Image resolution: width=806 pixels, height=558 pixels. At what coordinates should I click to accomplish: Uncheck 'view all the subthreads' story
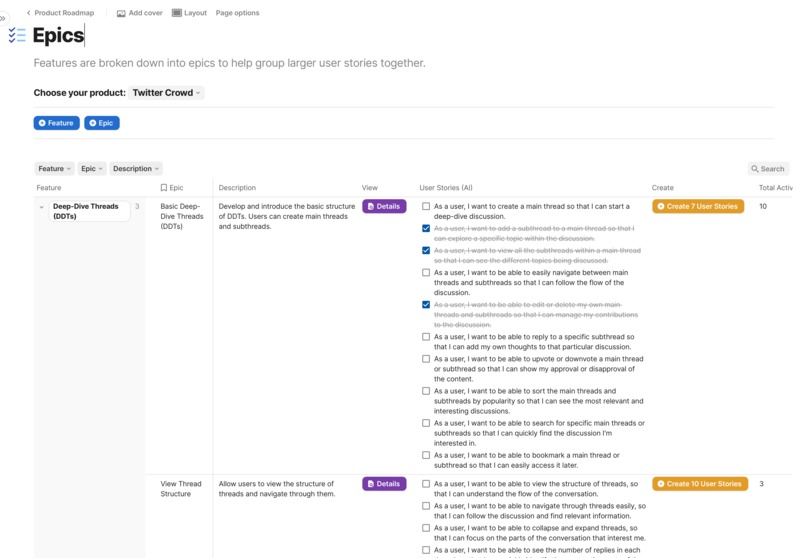(x=426, y=251)
